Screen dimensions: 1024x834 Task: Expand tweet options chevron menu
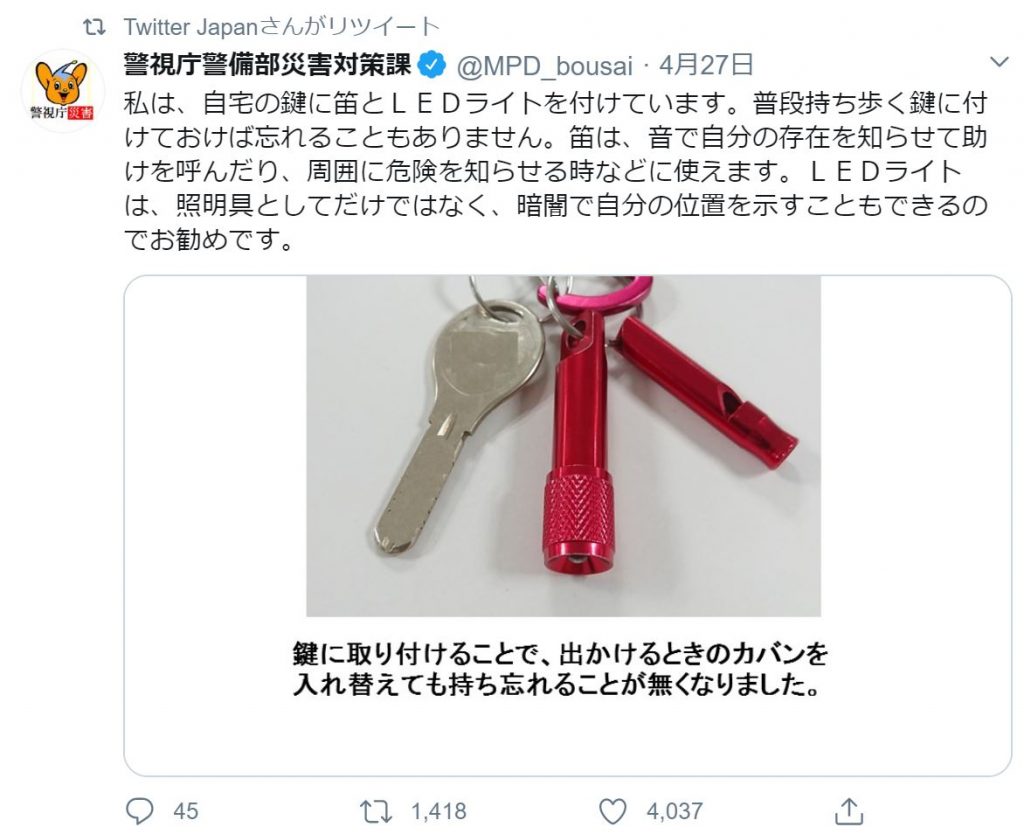[999, 63]
